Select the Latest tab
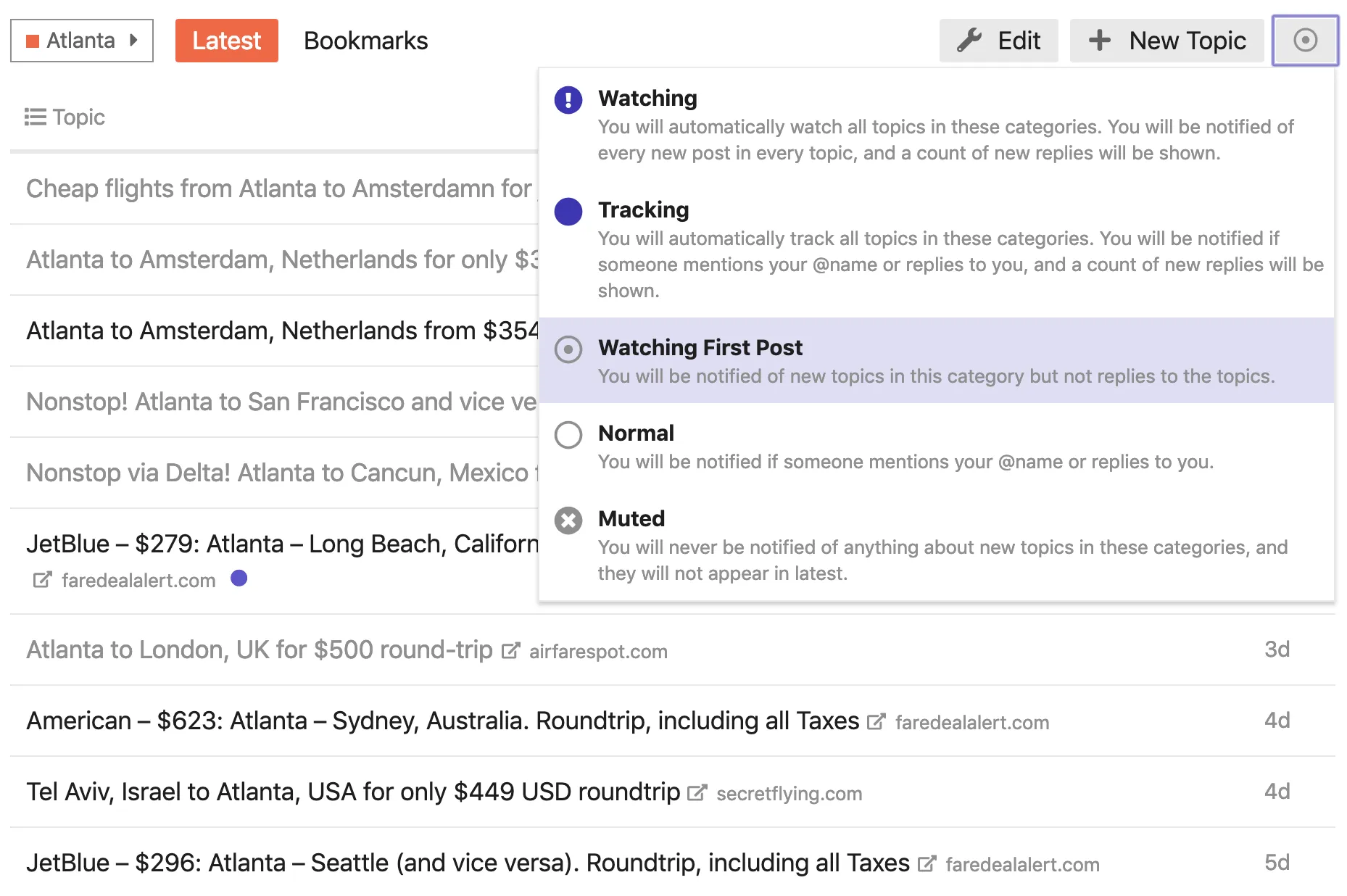 click(x=226, y=41)
